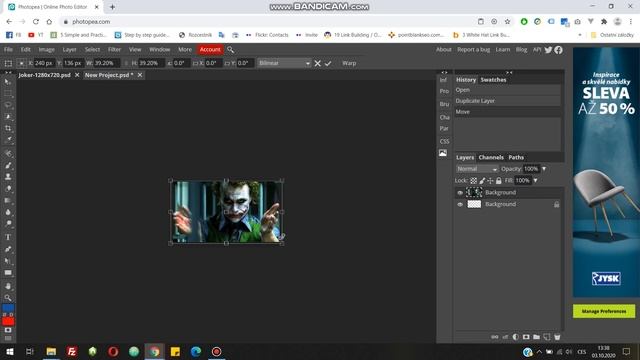Collapse the right panels via arrows

point(509,72)
